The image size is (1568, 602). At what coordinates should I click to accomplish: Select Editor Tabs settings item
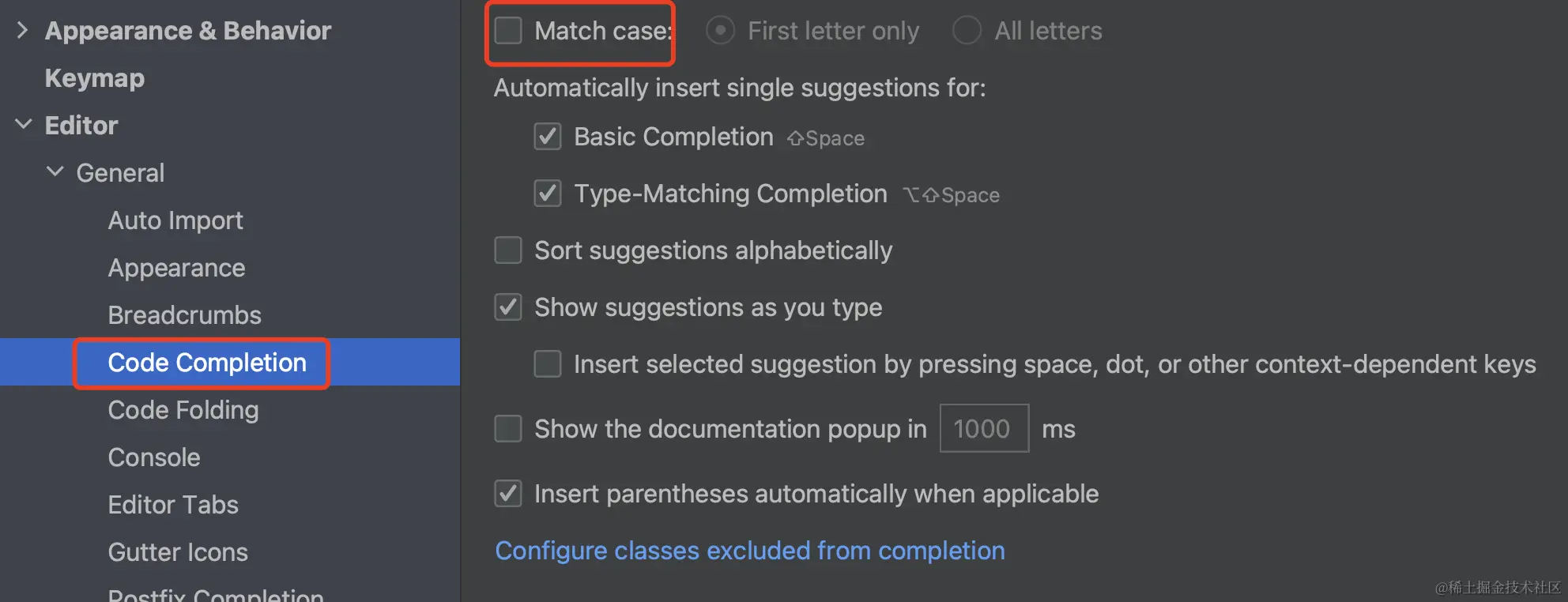173,505
